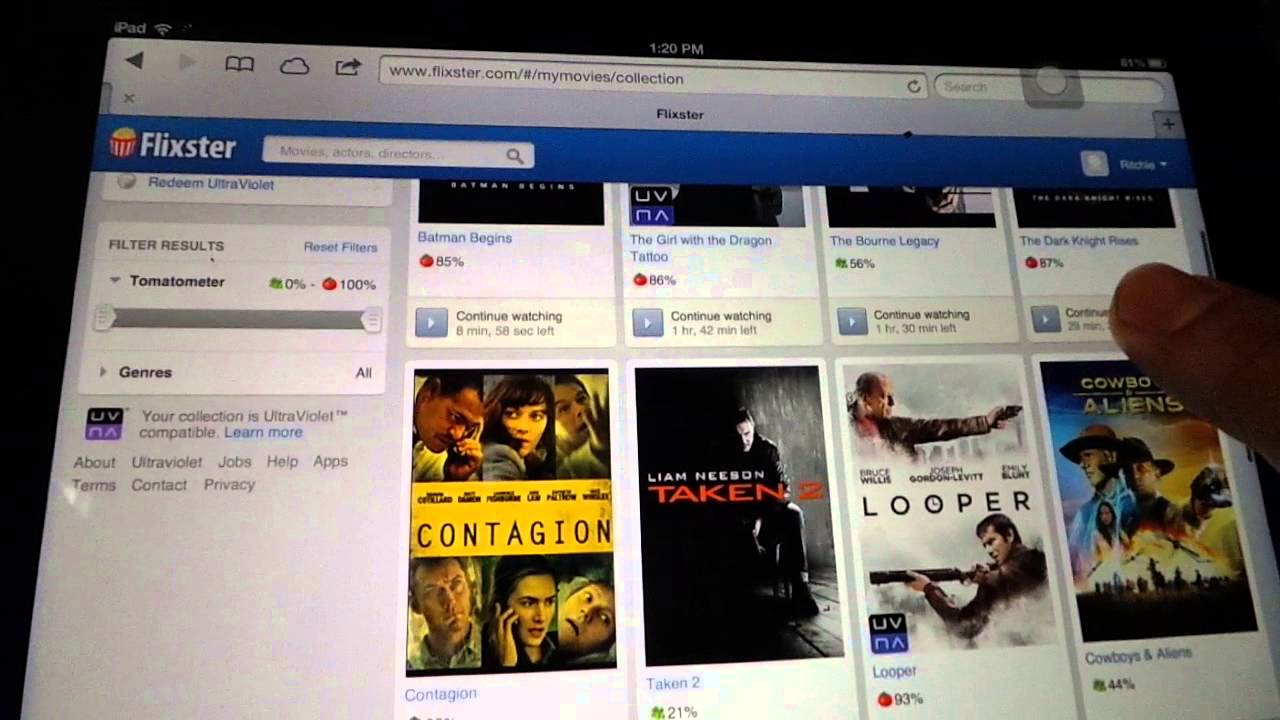Tap the Safari back arrow
Screen dimensions: 1280x720
tap(134, 61)
